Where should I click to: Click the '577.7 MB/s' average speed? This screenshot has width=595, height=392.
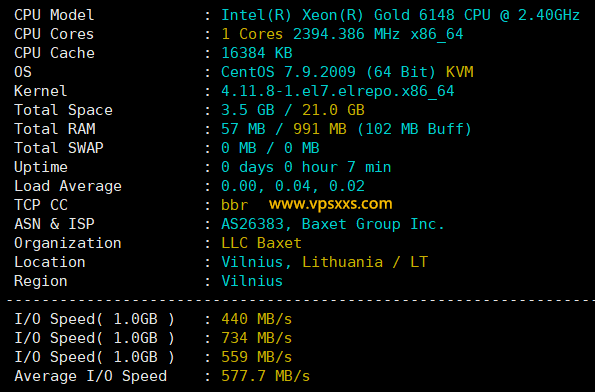point(266,376)
